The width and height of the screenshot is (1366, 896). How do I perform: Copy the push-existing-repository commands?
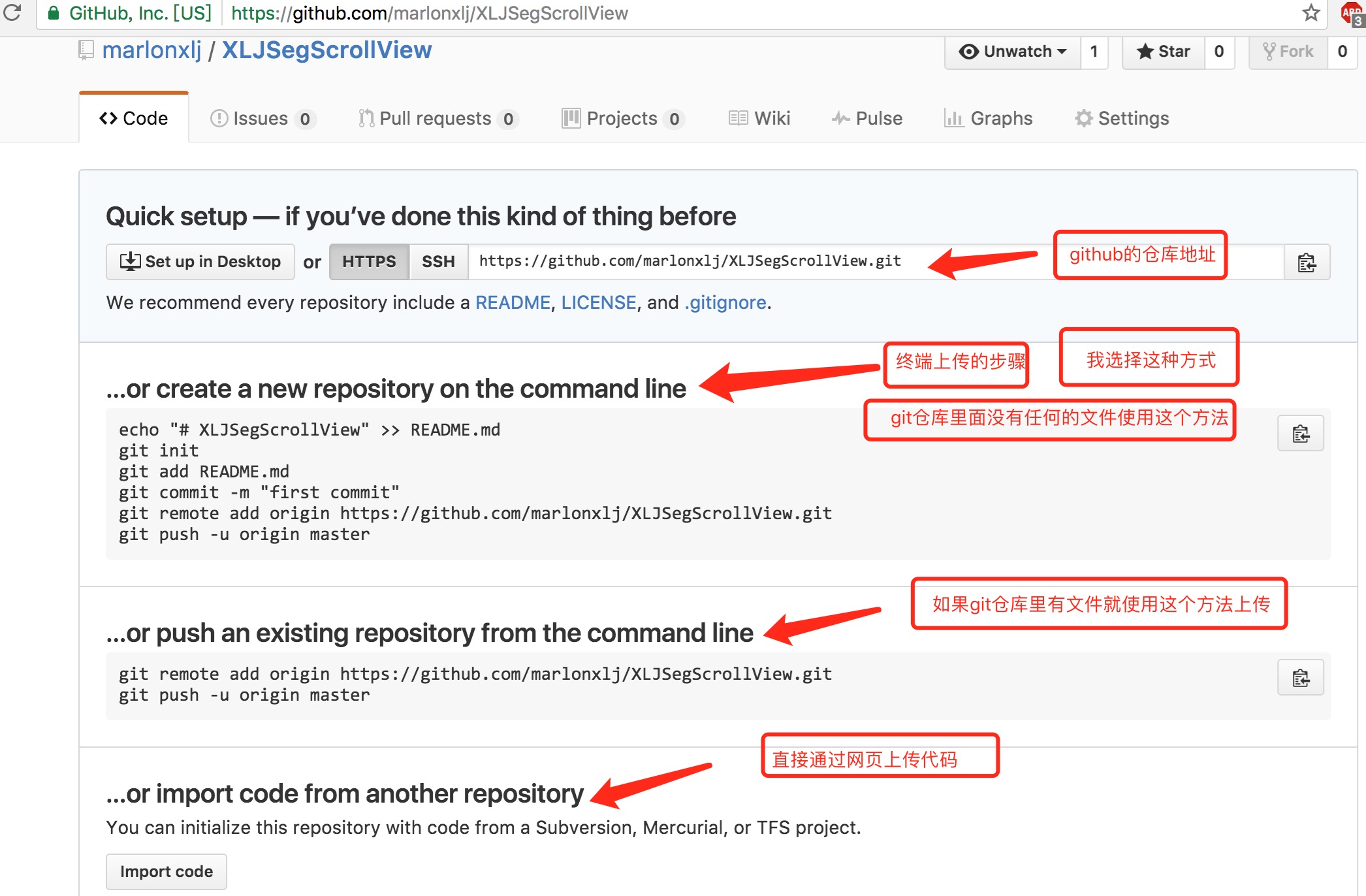click(x=1301, y=678)
